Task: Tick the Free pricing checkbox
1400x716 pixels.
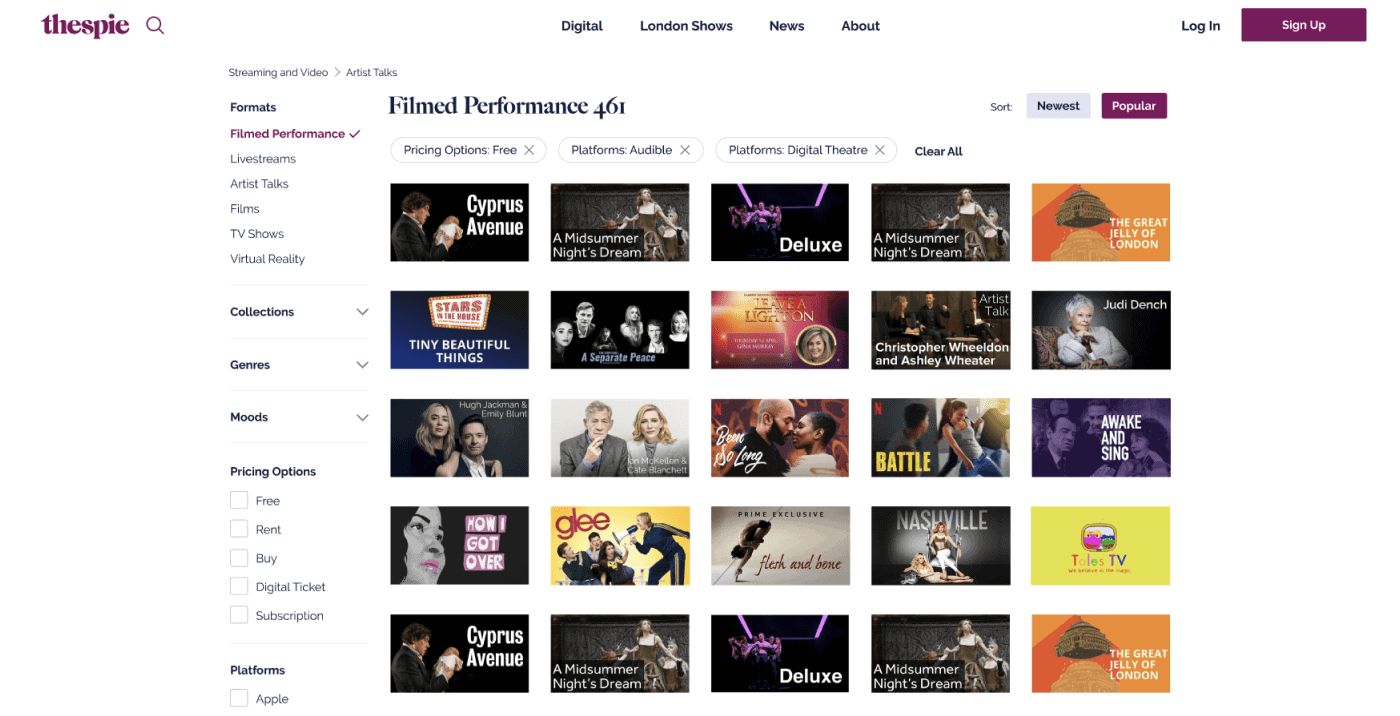Action: point(239,500)
